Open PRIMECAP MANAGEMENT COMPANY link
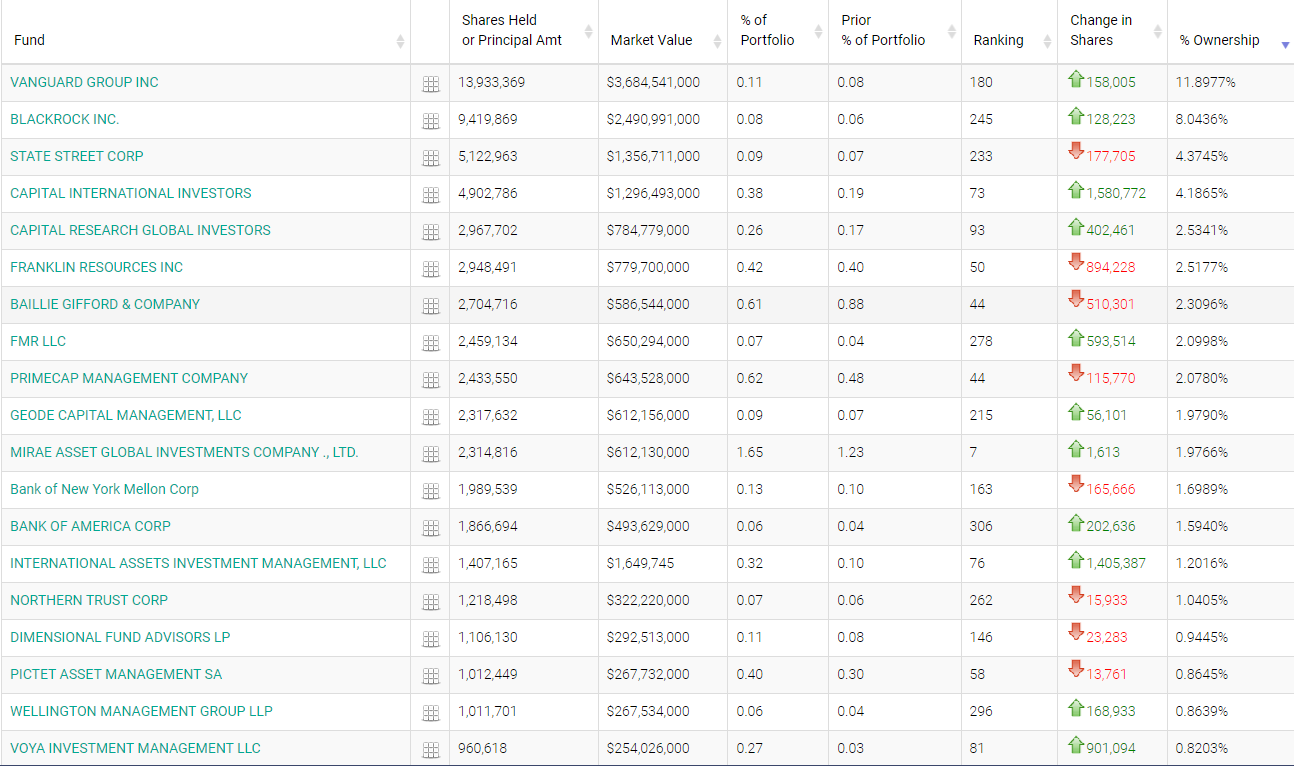The height and width of the screenshot is (766, 1294). pos(129,378)
